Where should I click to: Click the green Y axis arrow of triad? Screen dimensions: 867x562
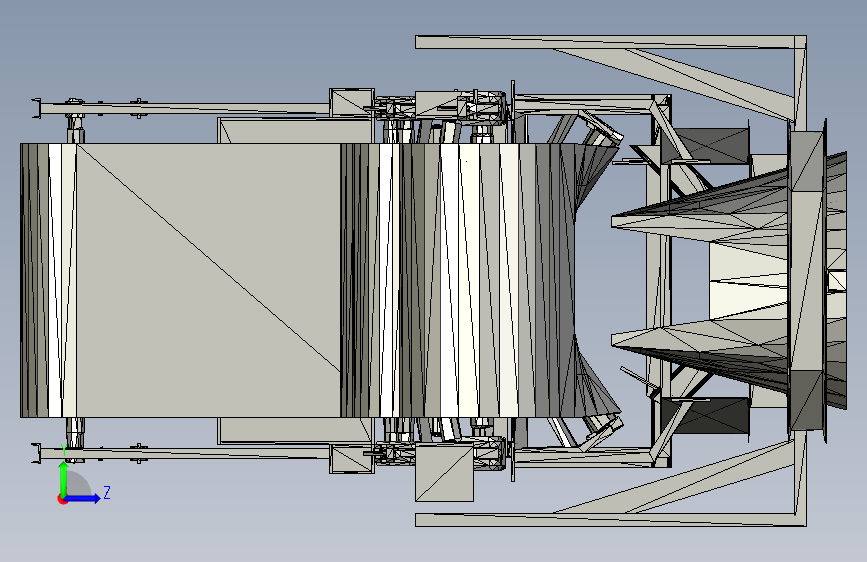(x=64, y=478)
